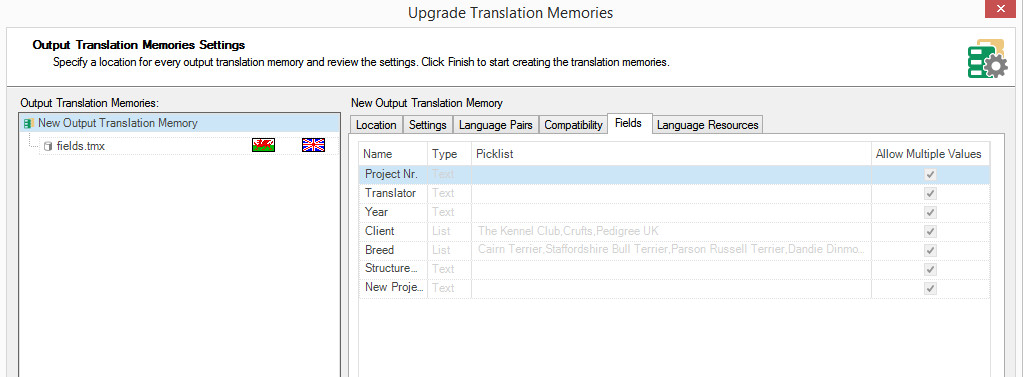Toggle Allow Multiple Values for Translator field

click(x=930, y=193)
